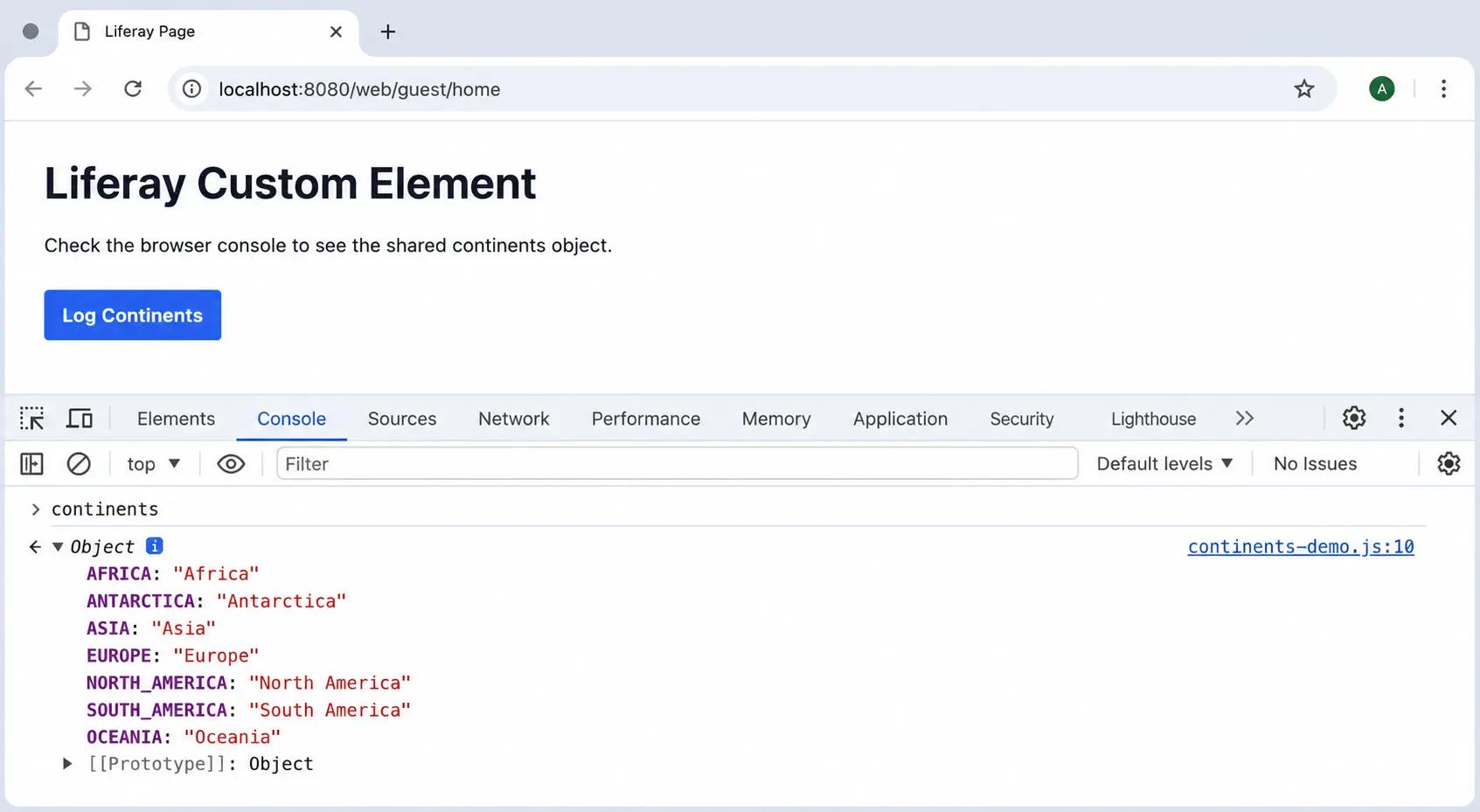
Task: Click the info badge next to Object
Action: (155, 546)
